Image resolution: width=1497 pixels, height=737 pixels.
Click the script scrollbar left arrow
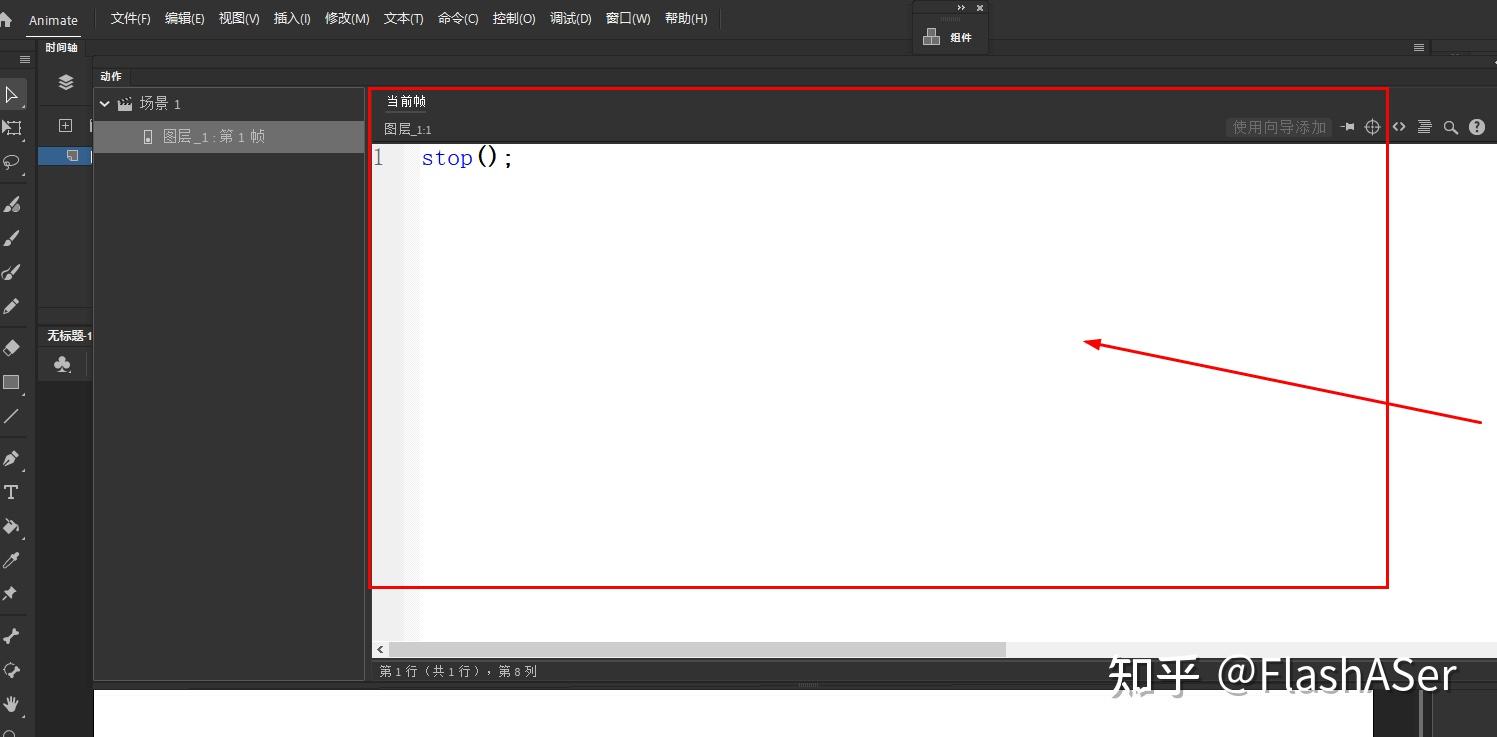click(380, 650)
